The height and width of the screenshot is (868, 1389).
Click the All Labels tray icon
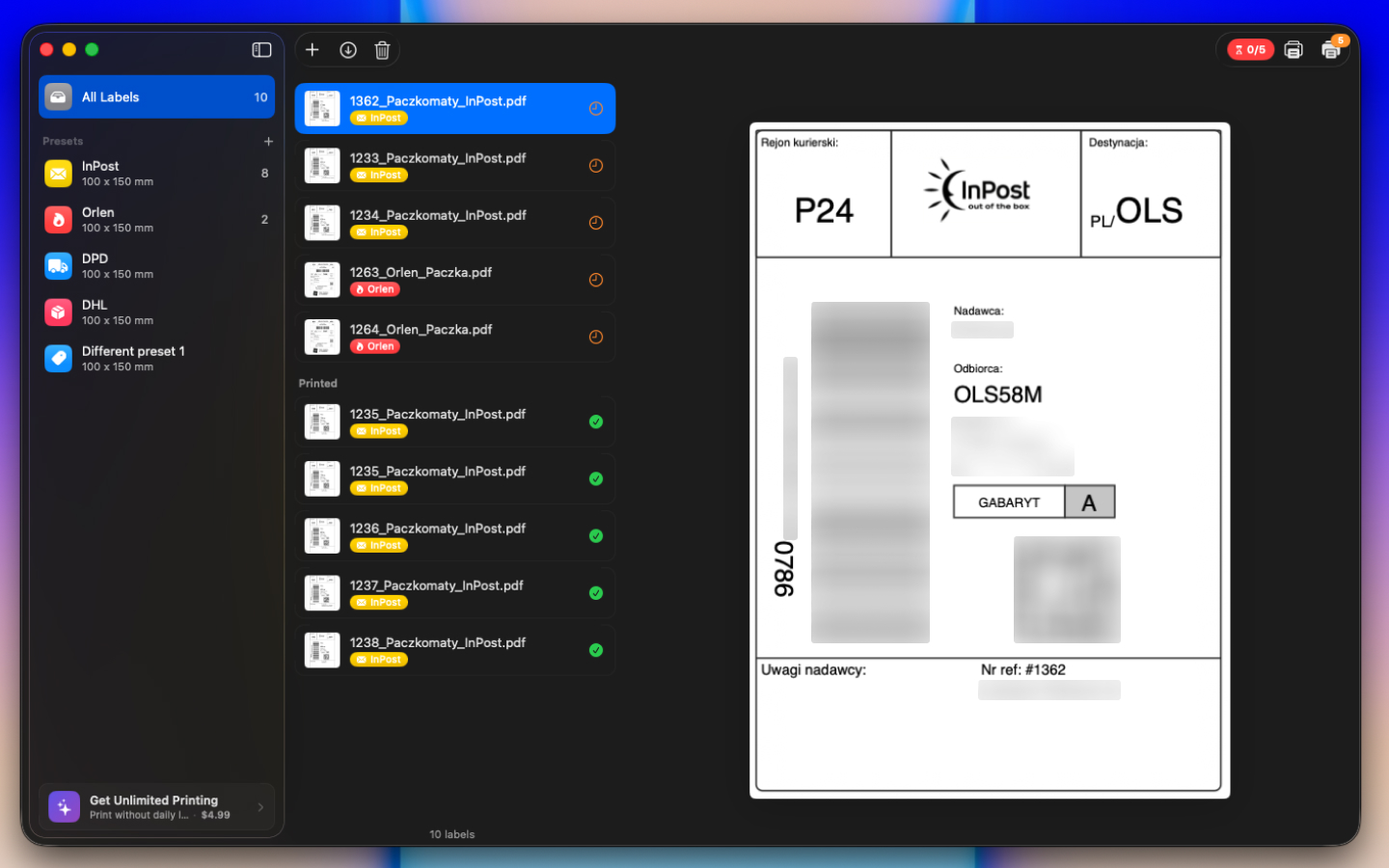pyautogui.click(x=59, y=96)
